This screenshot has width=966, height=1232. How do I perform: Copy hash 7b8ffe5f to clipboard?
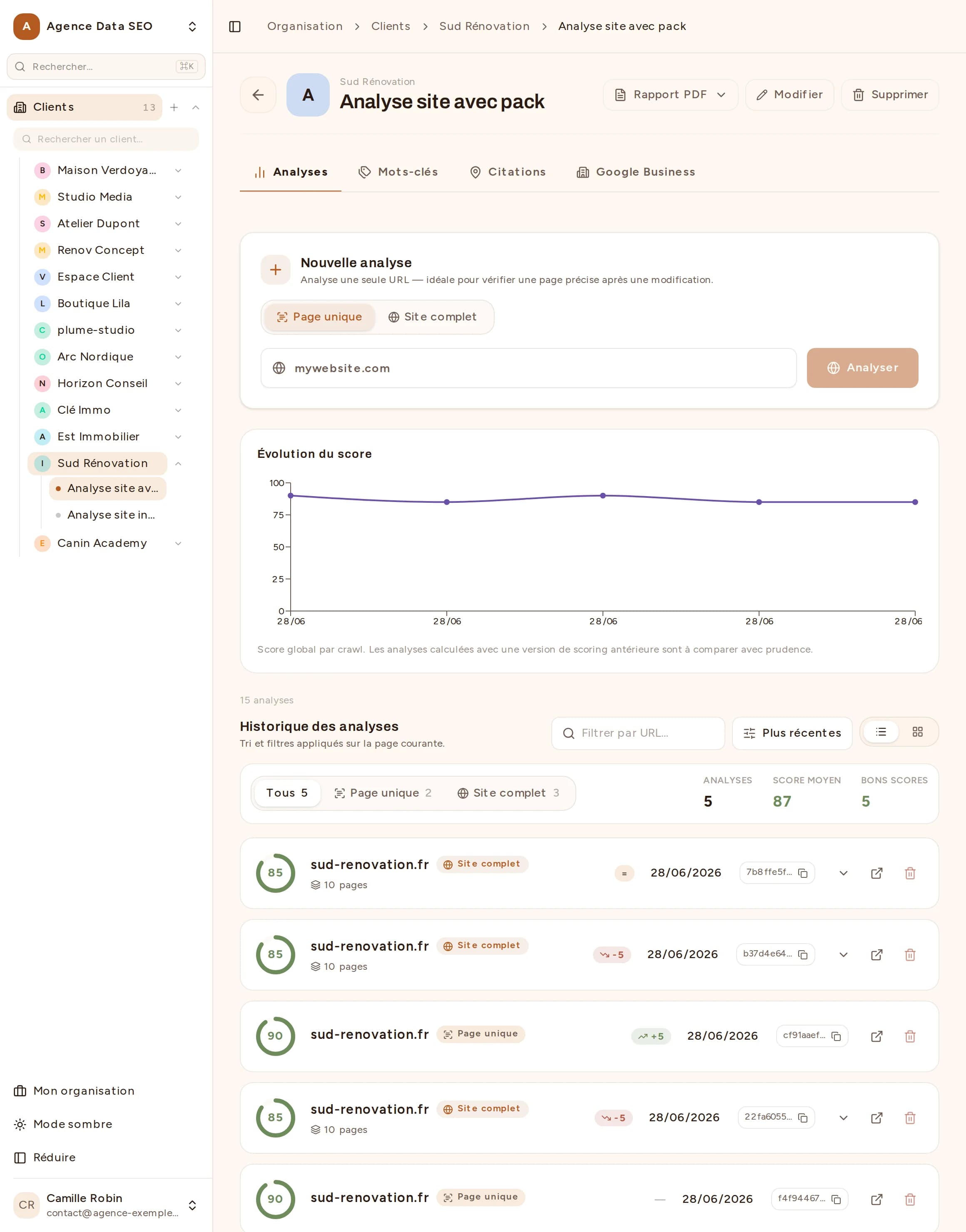(x=802, y=873)
